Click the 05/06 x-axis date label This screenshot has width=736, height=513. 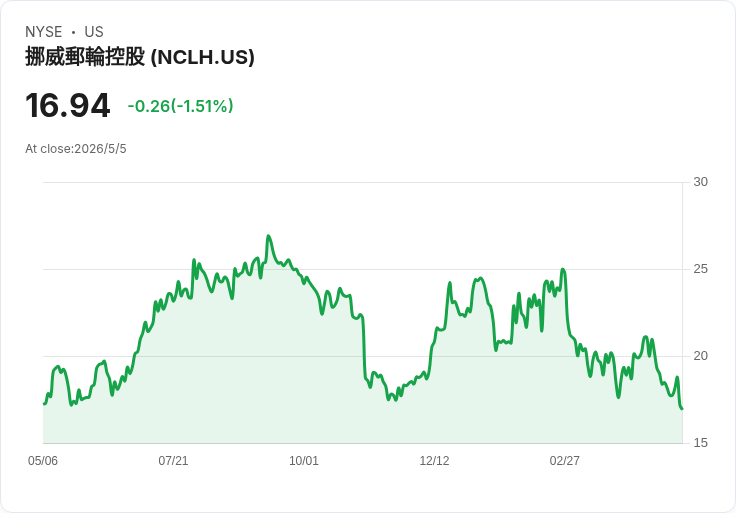pos(43,460)
